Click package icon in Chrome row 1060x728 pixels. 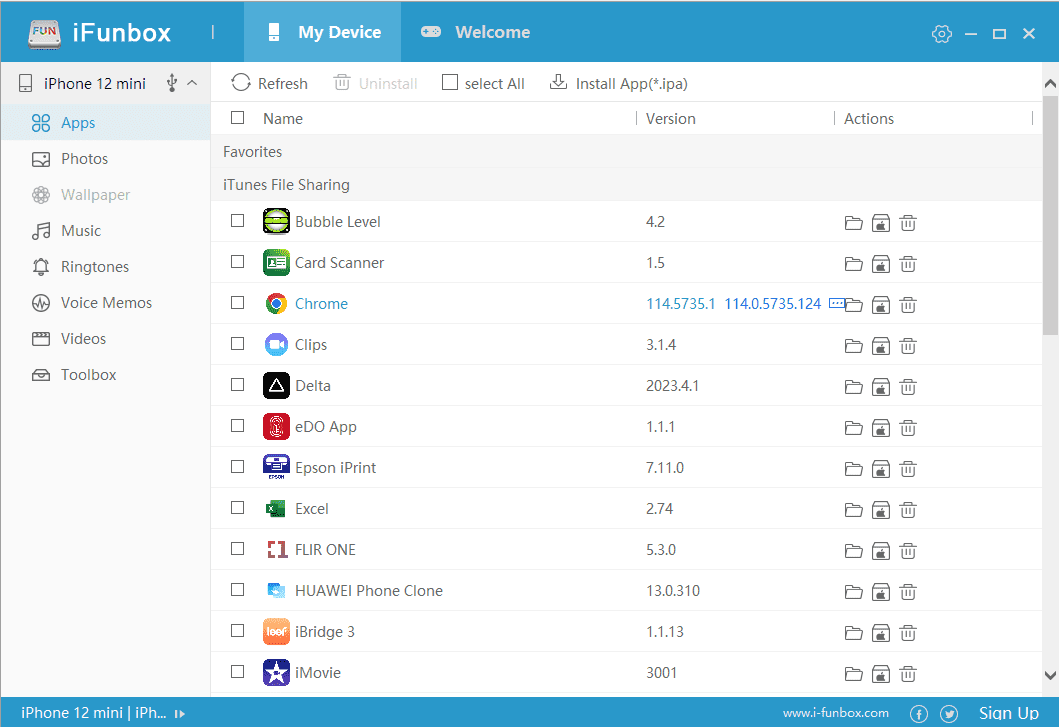coord(880,306)
